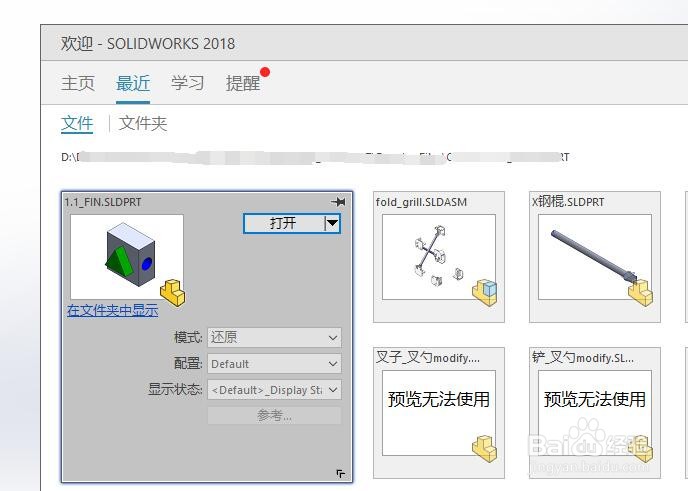Open the 模式 dropdown showing 还原

click(x=274, y=337)
